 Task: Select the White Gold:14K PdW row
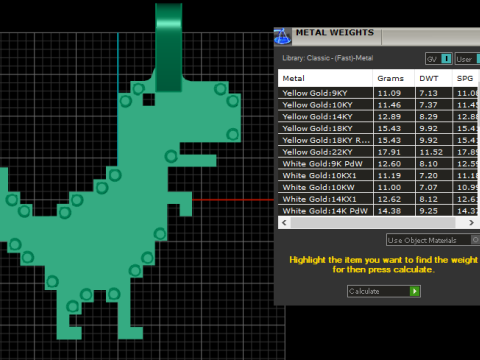pyautogui.click(x=379, y=211)
